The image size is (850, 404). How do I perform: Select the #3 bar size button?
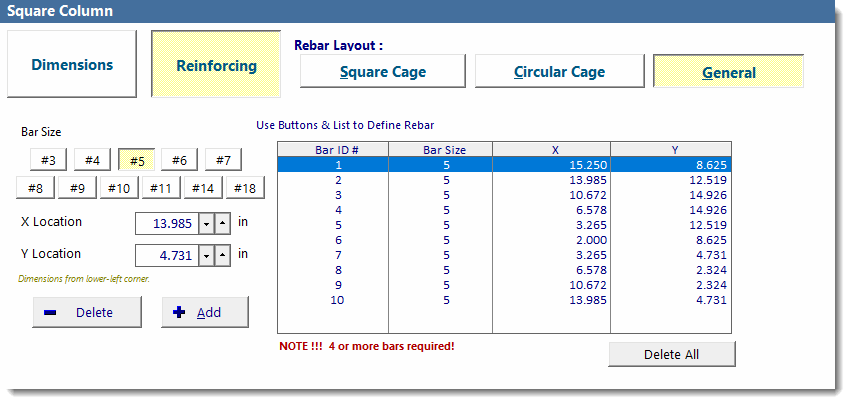click(48, 160)
